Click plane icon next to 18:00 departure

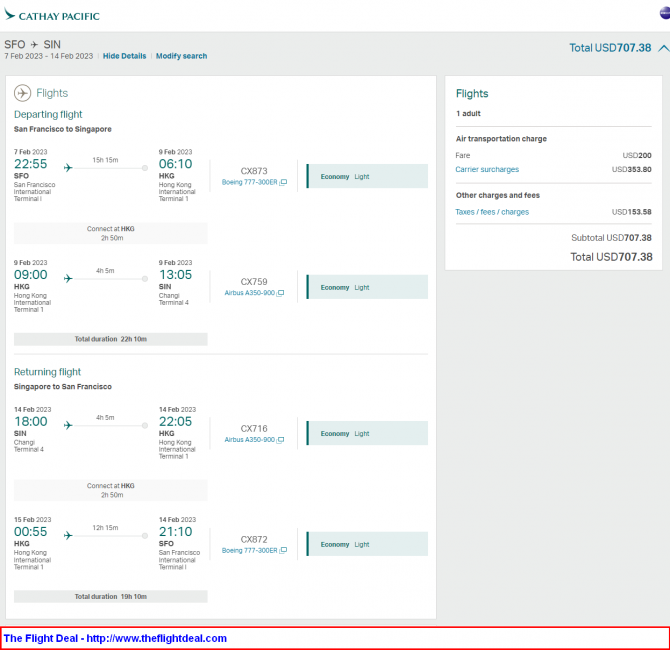(68, 425)
